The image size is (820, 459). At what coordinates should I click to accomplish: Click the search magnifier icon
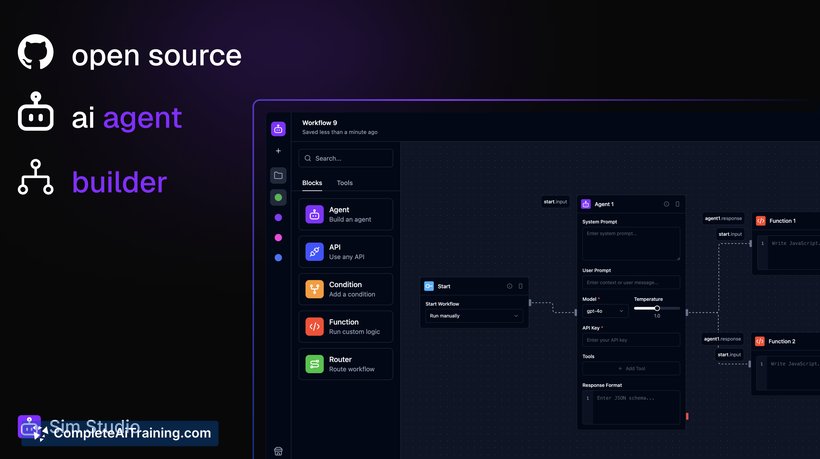308,158
